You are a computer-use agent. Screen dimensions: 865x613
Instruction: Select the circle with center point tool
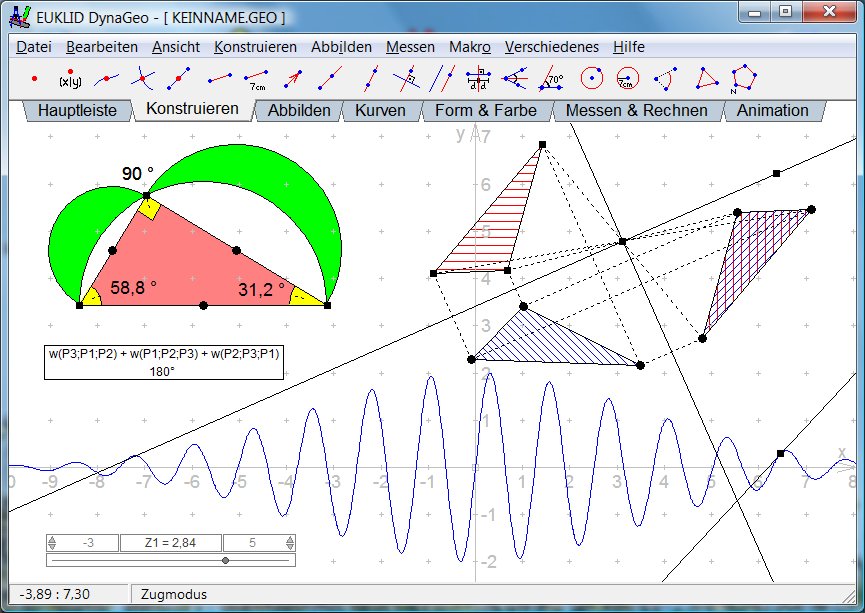point(592,77)
